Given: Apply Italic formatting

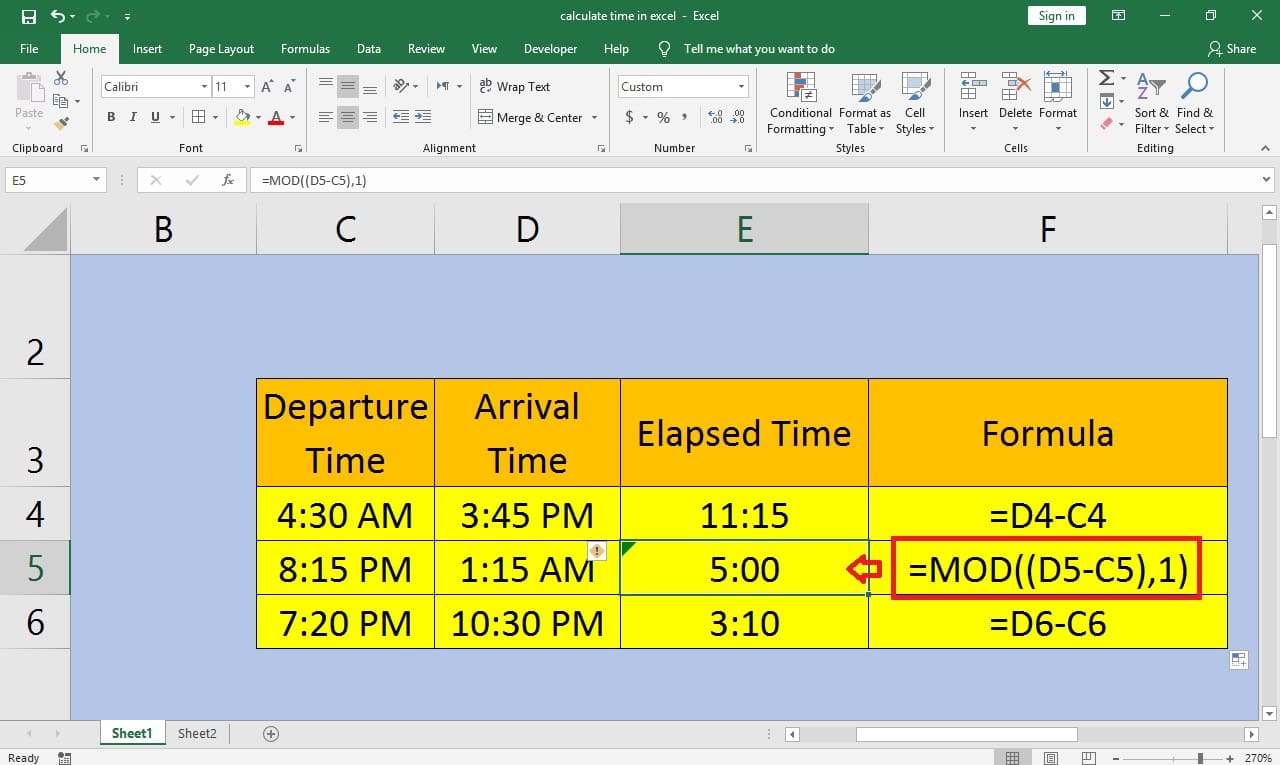Looking at the screenshot, I should tap(132, 117).
